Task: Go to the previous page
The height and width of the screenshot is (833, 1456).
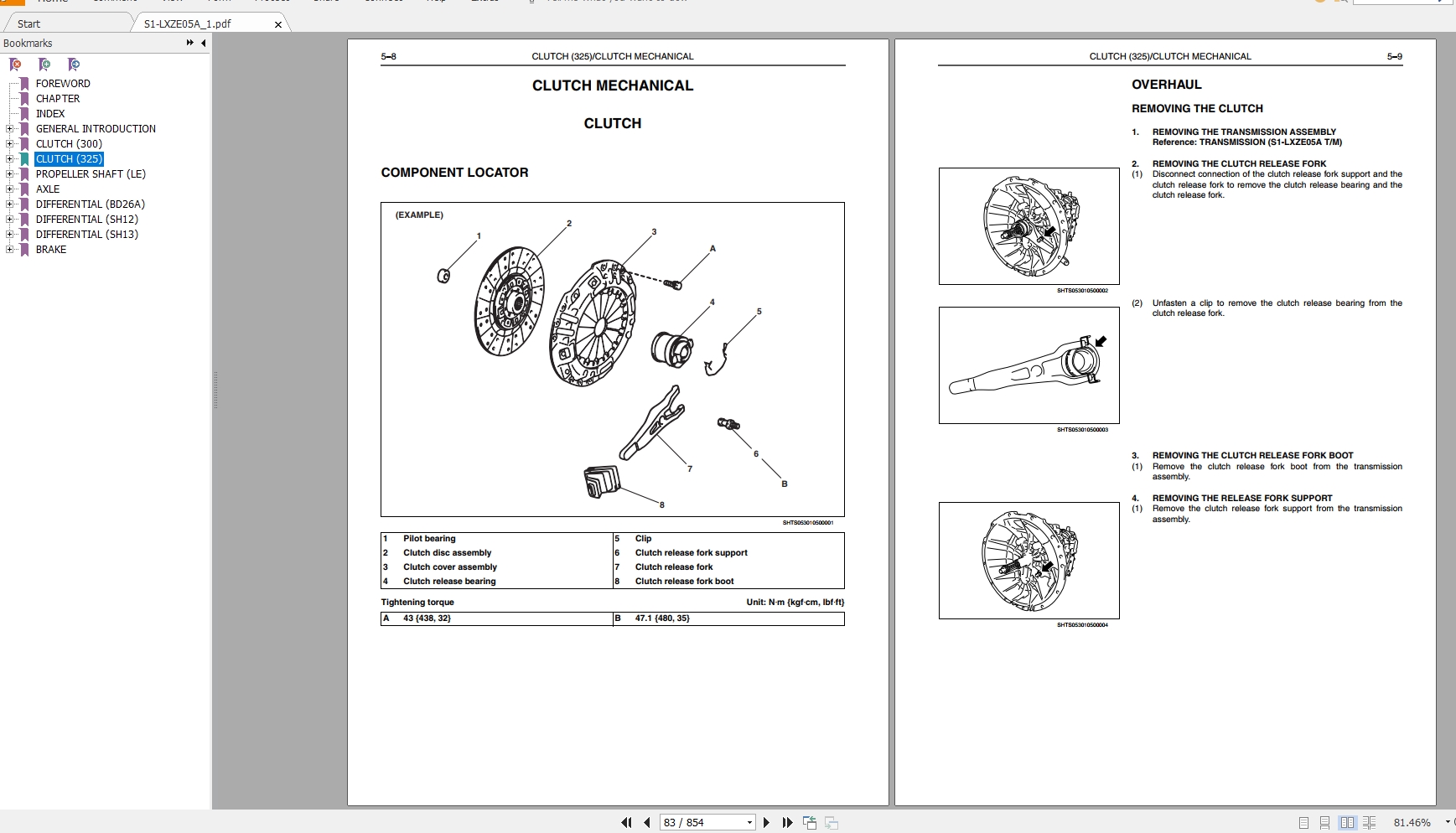Action: click(x=647, y=823)
